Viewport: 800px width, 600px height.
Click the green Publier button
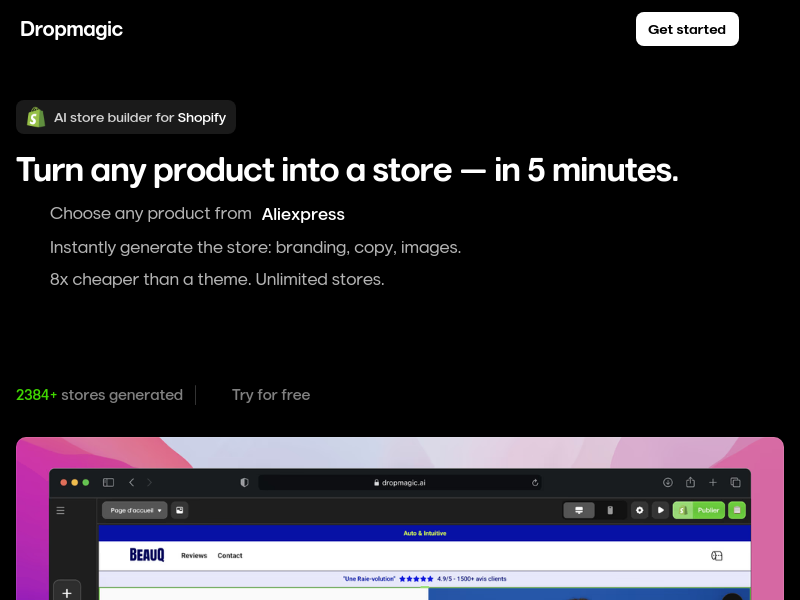699,510
